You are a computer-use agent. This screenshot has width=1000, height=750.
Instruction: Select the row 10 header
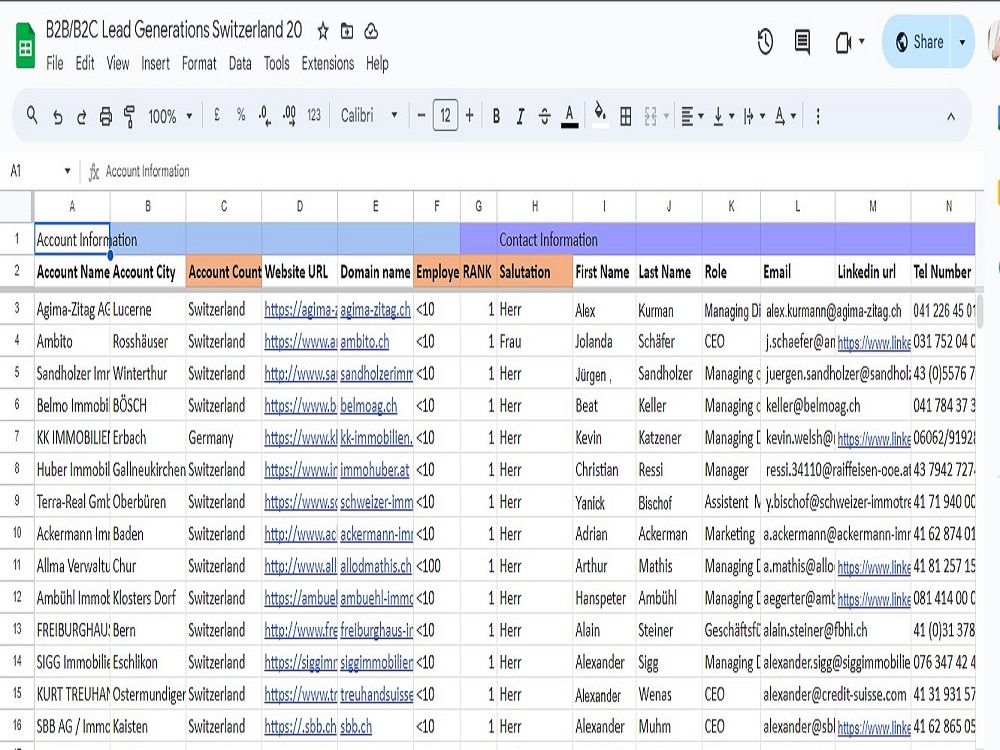17,533
